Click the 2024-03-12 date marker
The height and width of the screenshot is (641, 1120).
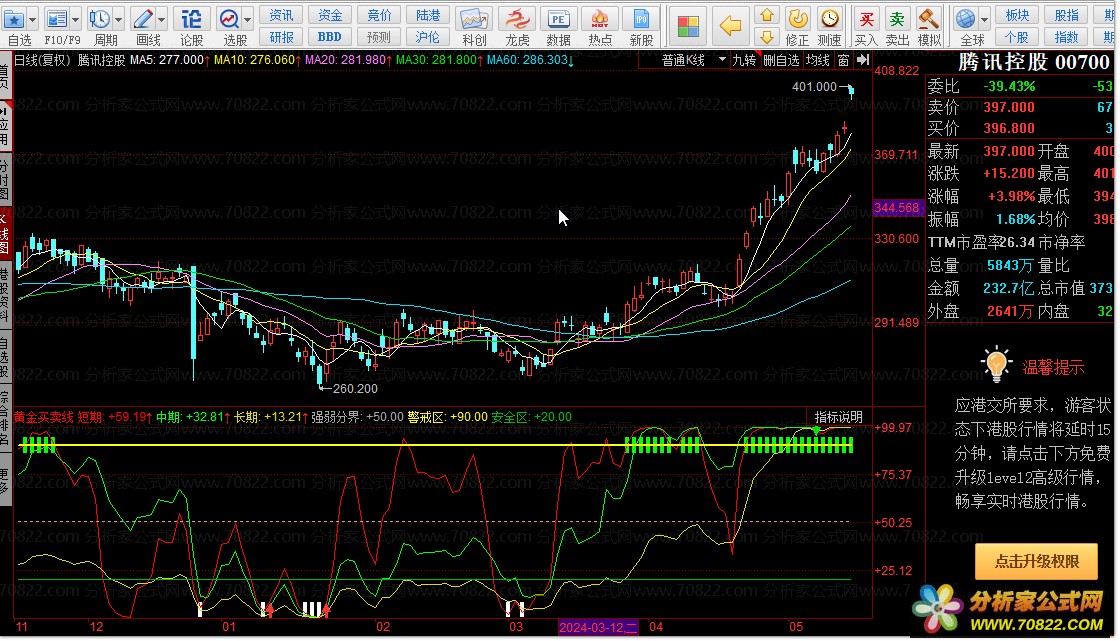pos(598,627)
